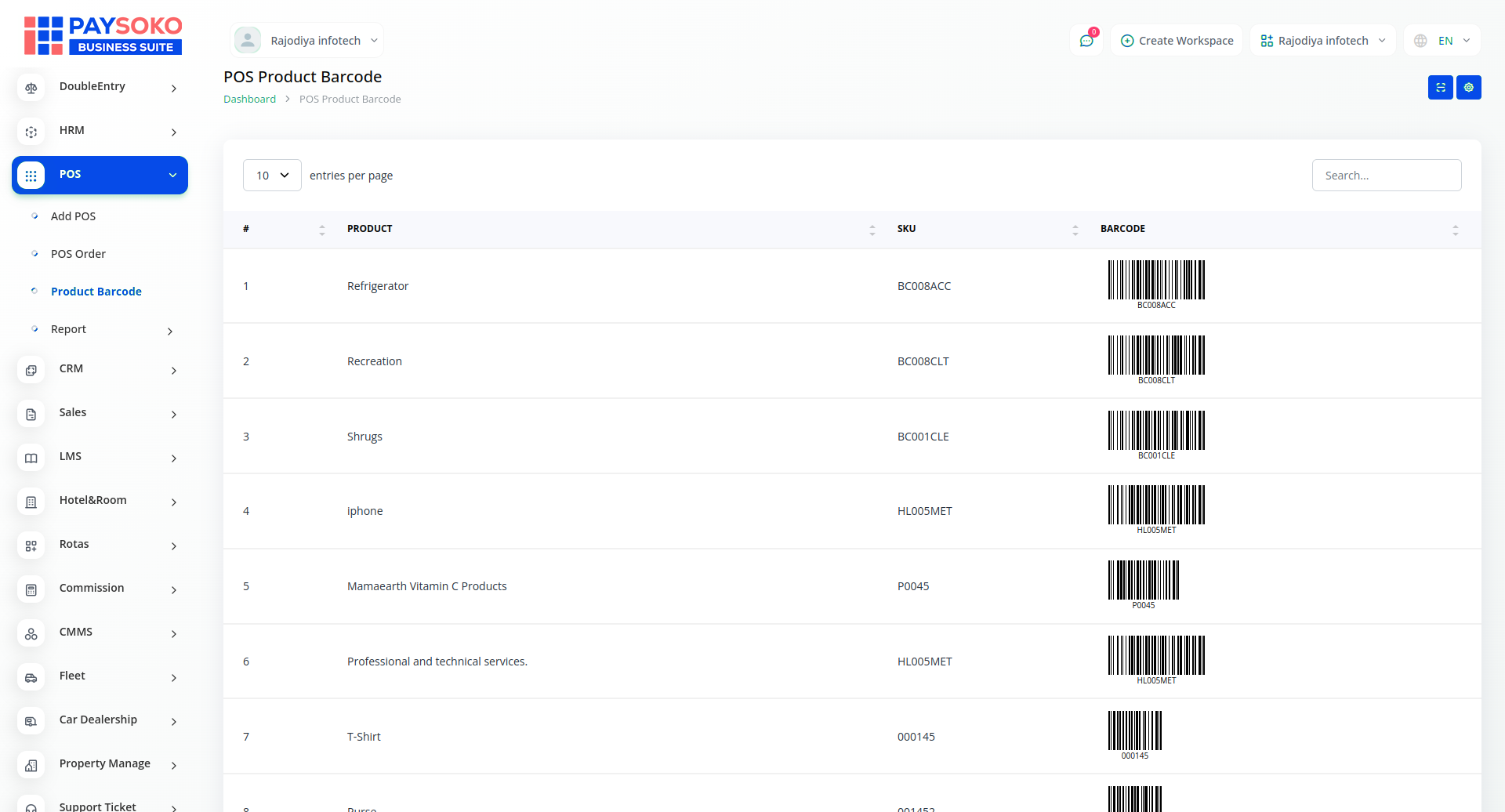This screenshot has height=812, width=1505.
Task: Click the CRM sidebar icon
Action: coord(31,370)
